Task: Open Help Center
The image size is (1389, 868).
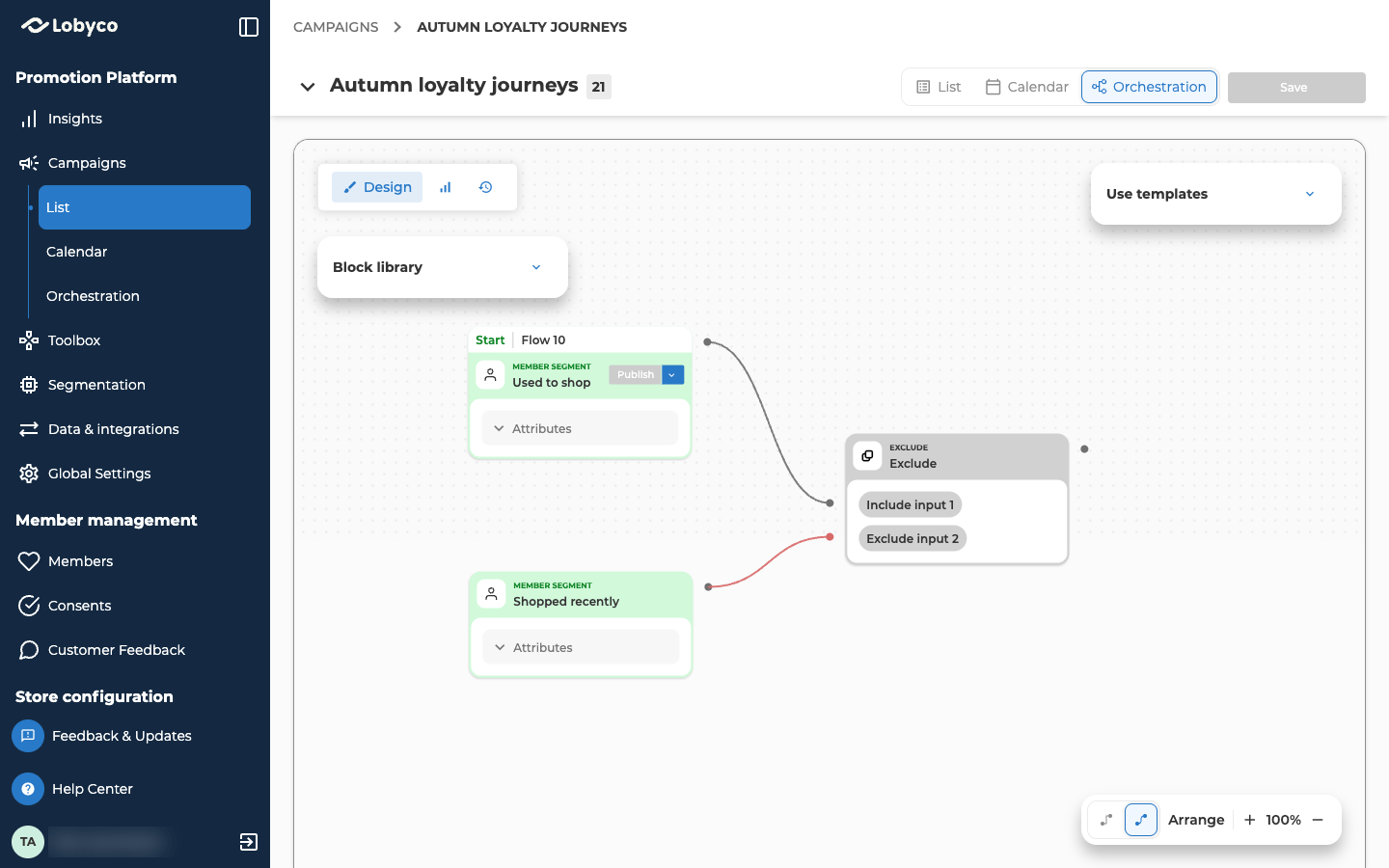Action: (x=73, y=789)
